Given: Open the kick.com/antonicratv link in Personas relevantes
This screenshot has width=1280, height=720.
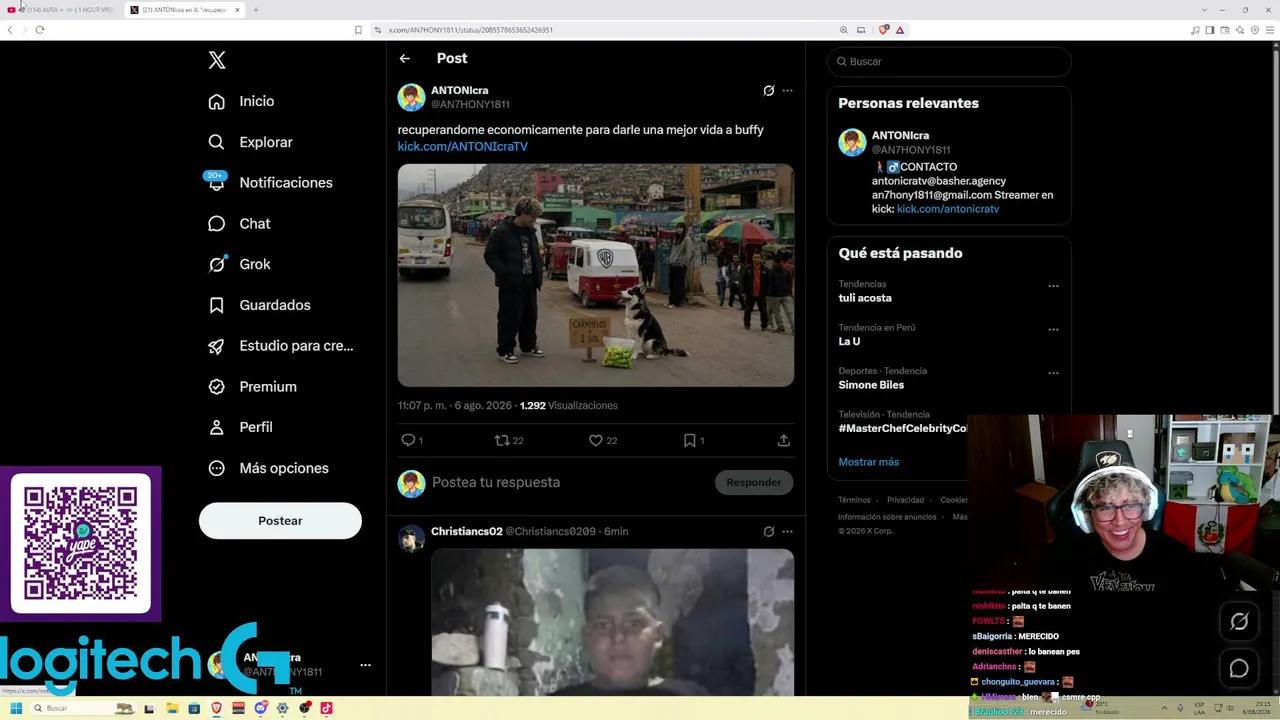Looking at the screenshot, I should pos(948,209).
